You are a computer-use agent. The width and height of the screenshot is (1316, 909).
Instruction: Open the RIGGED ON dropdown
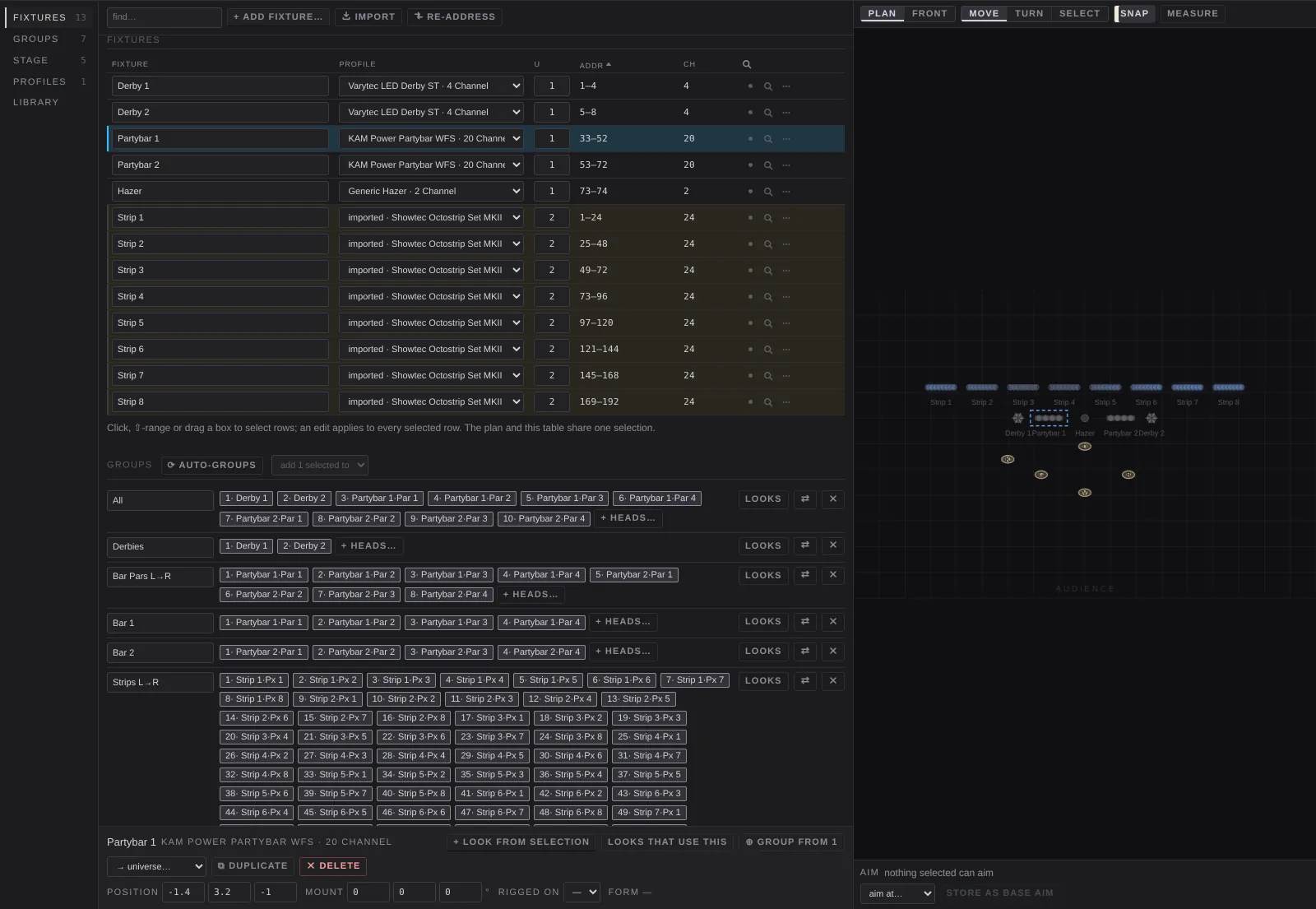pyautogui.click(x=582, y=893)
